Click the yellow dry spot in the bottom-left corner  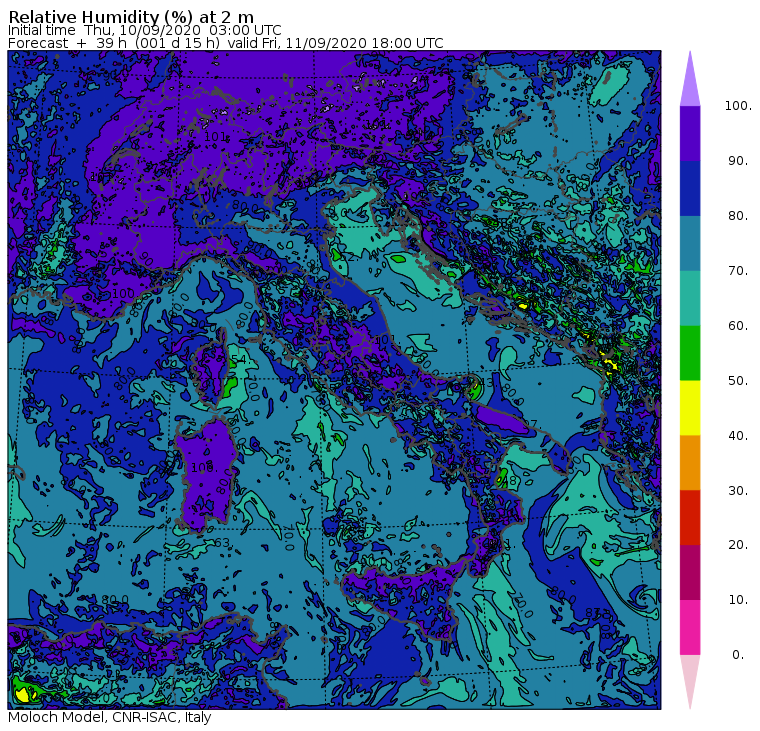(22, 695)
